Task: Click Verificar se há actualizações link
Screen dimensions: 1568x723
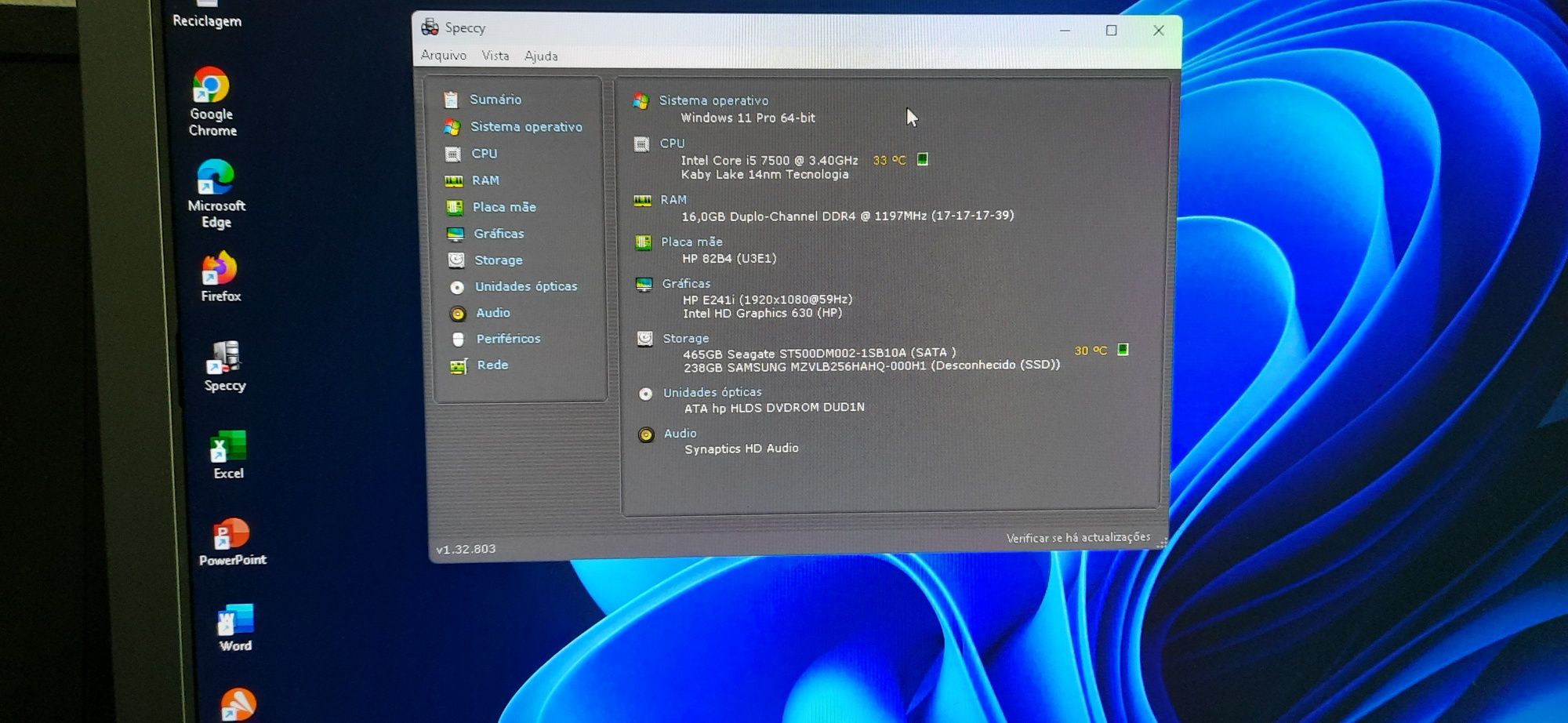Action: point(1078,538)
